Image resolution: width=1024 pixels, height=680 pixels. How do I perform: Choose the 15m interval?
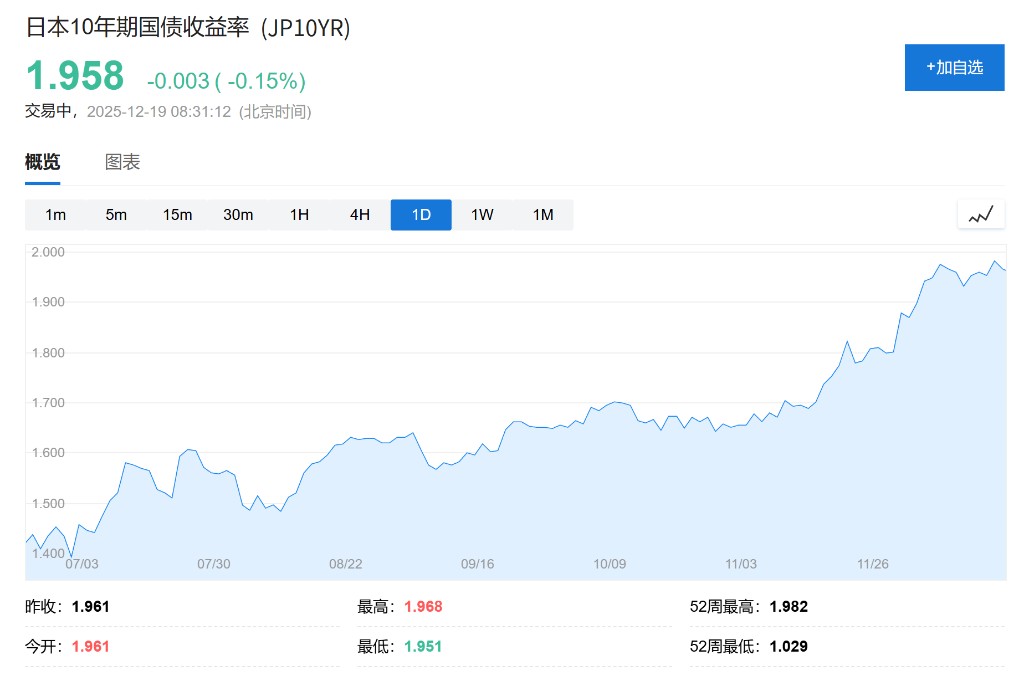[x=177, y=215]
